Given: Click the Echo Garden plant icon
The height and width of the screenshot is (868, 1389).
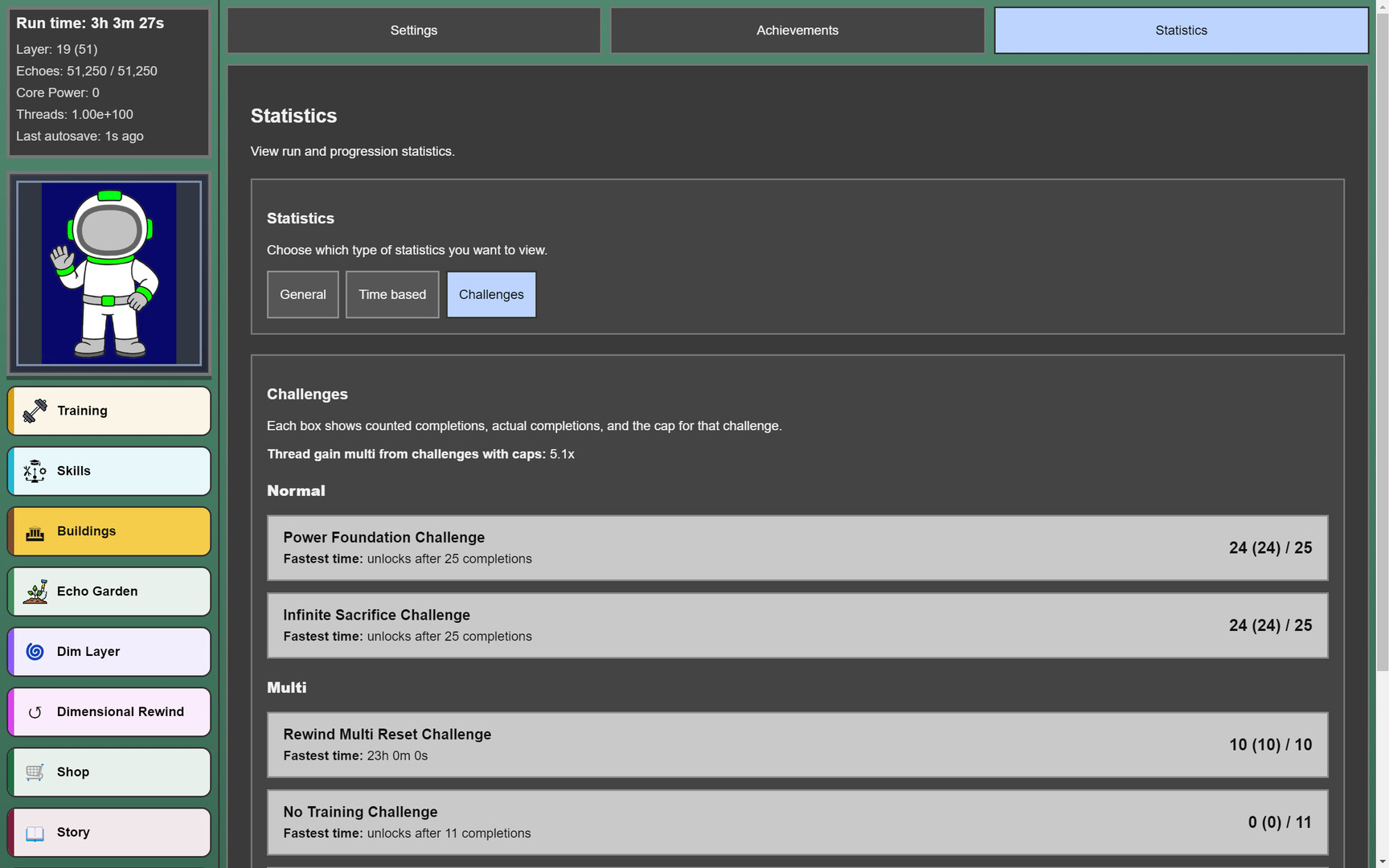Looking at the screenshot, I should (35, 592).
